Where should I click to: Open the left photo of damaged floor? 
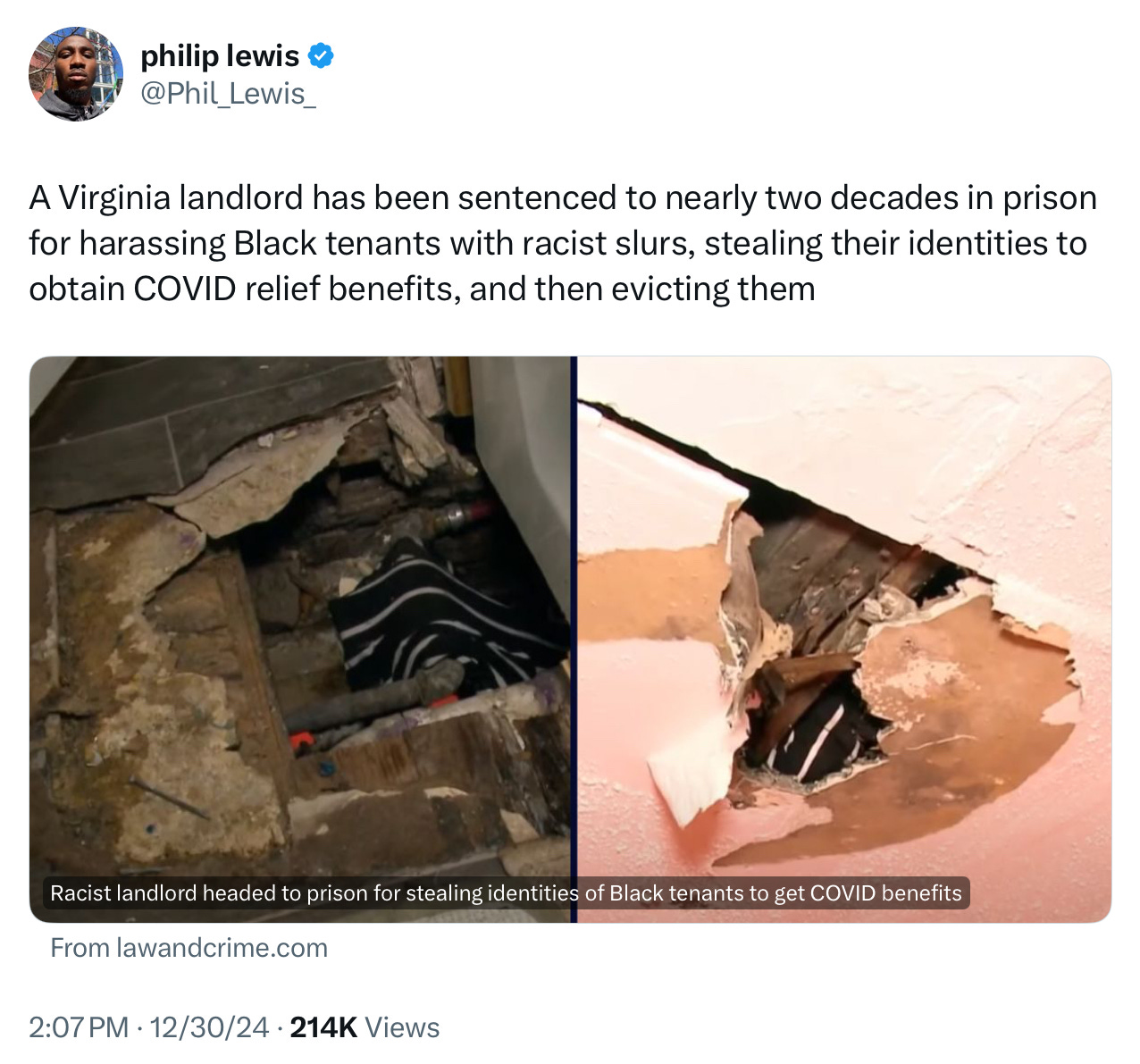(300, 639)
